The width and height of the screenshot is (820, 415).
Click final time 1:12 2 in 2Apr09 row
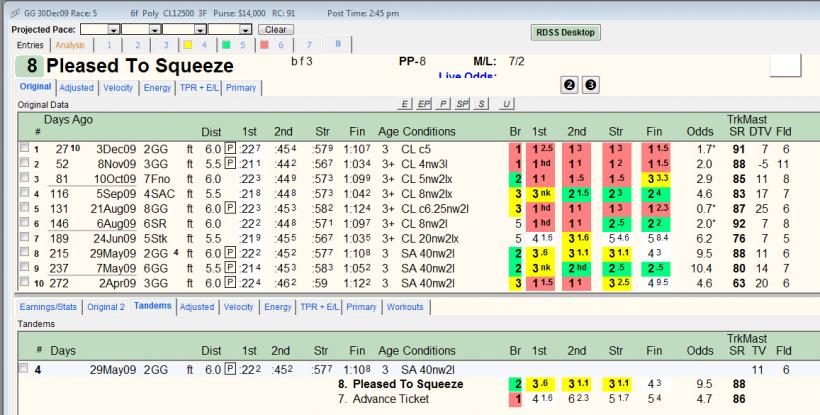tap(358, 283)
